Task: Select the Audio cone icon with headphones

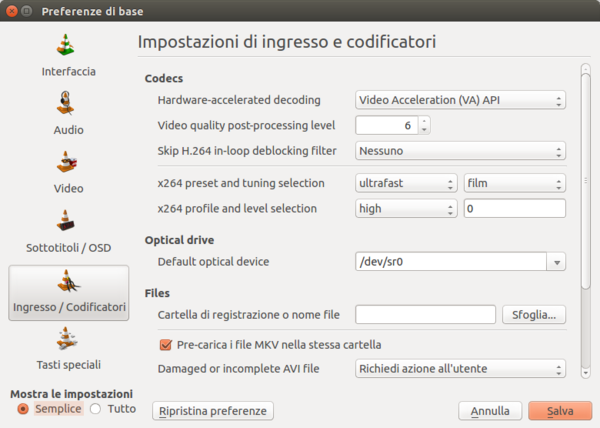Action: click(x=68, y=104)
